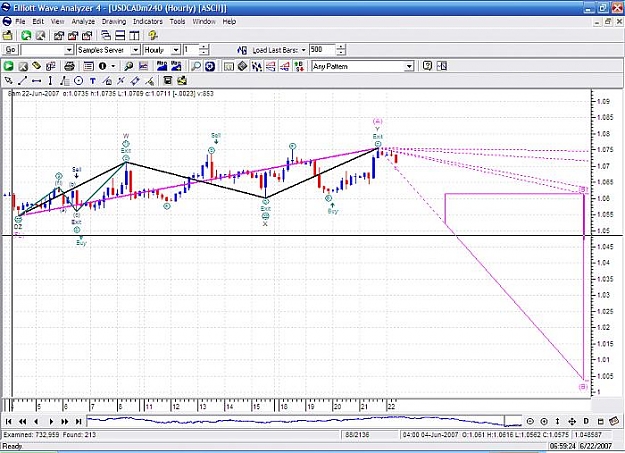The width and height of the screenshot is (625, 453).
Task: Click the yellow tag label icon
Action: [37, 66]
